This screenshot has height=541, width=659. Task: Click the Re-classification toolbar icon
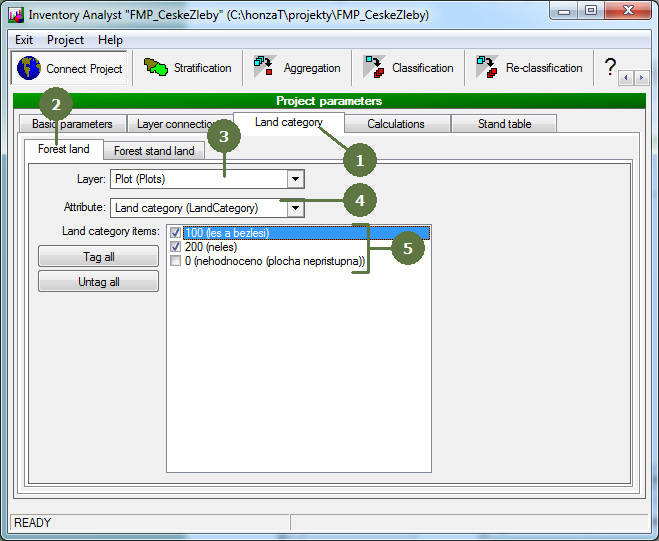[x=488, y=68]
